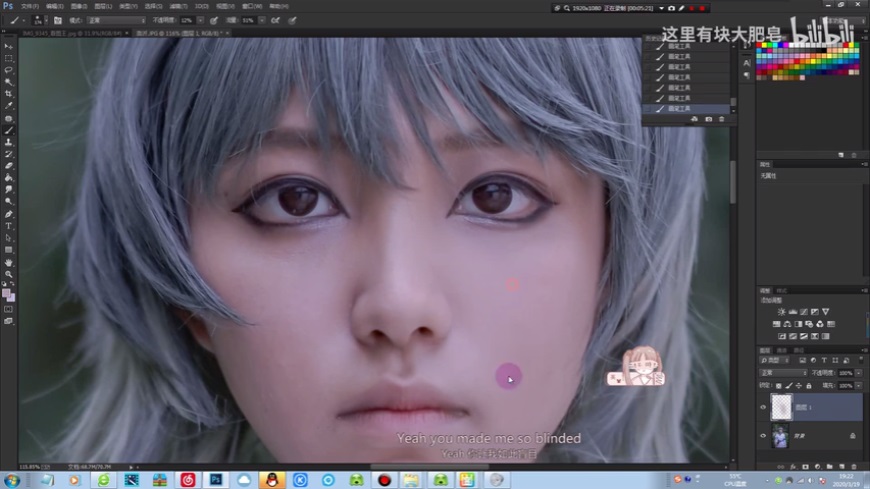Viewport: 870px width, 489px height.
Task: Open the flow slider dropdown arrow
Action: [x=262, y=21]
